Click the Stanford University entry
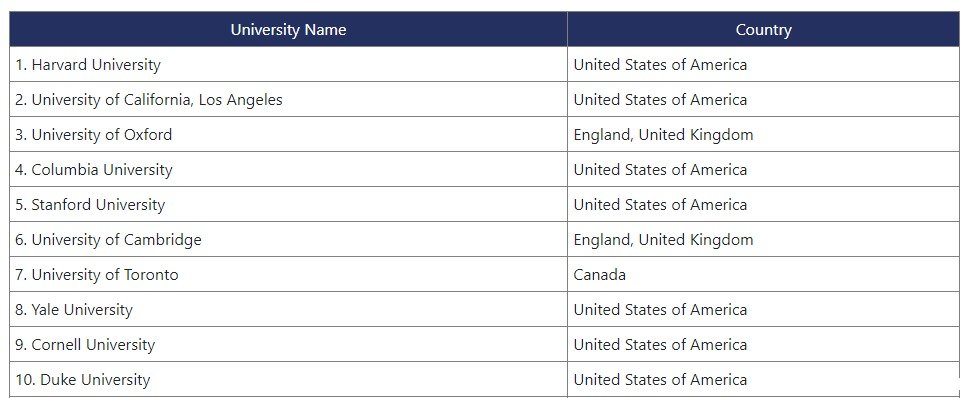The image size is (966, 398). [x=288, y=205]
